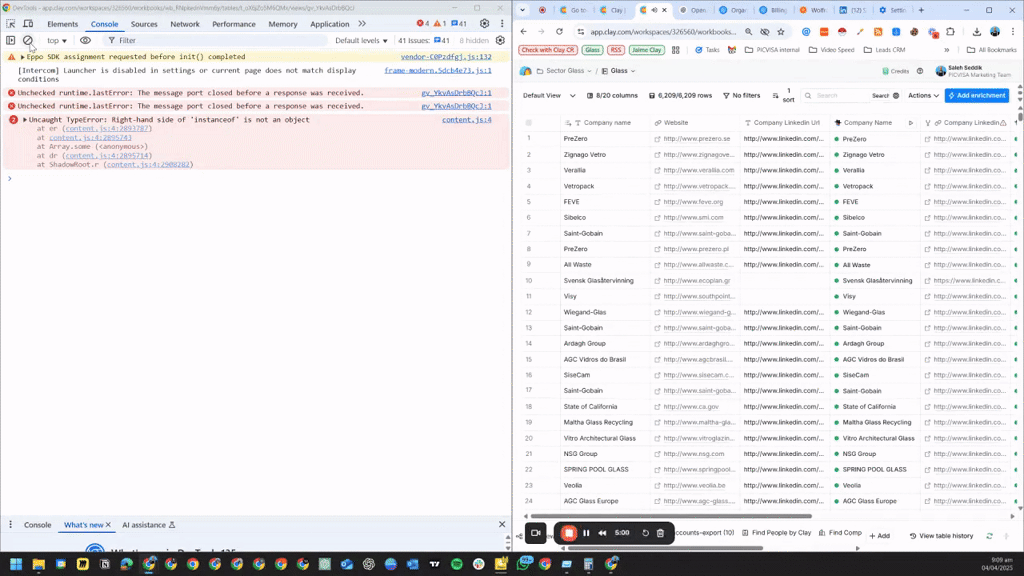
Task: Stop the screen recording
Action: click(569, 533)
